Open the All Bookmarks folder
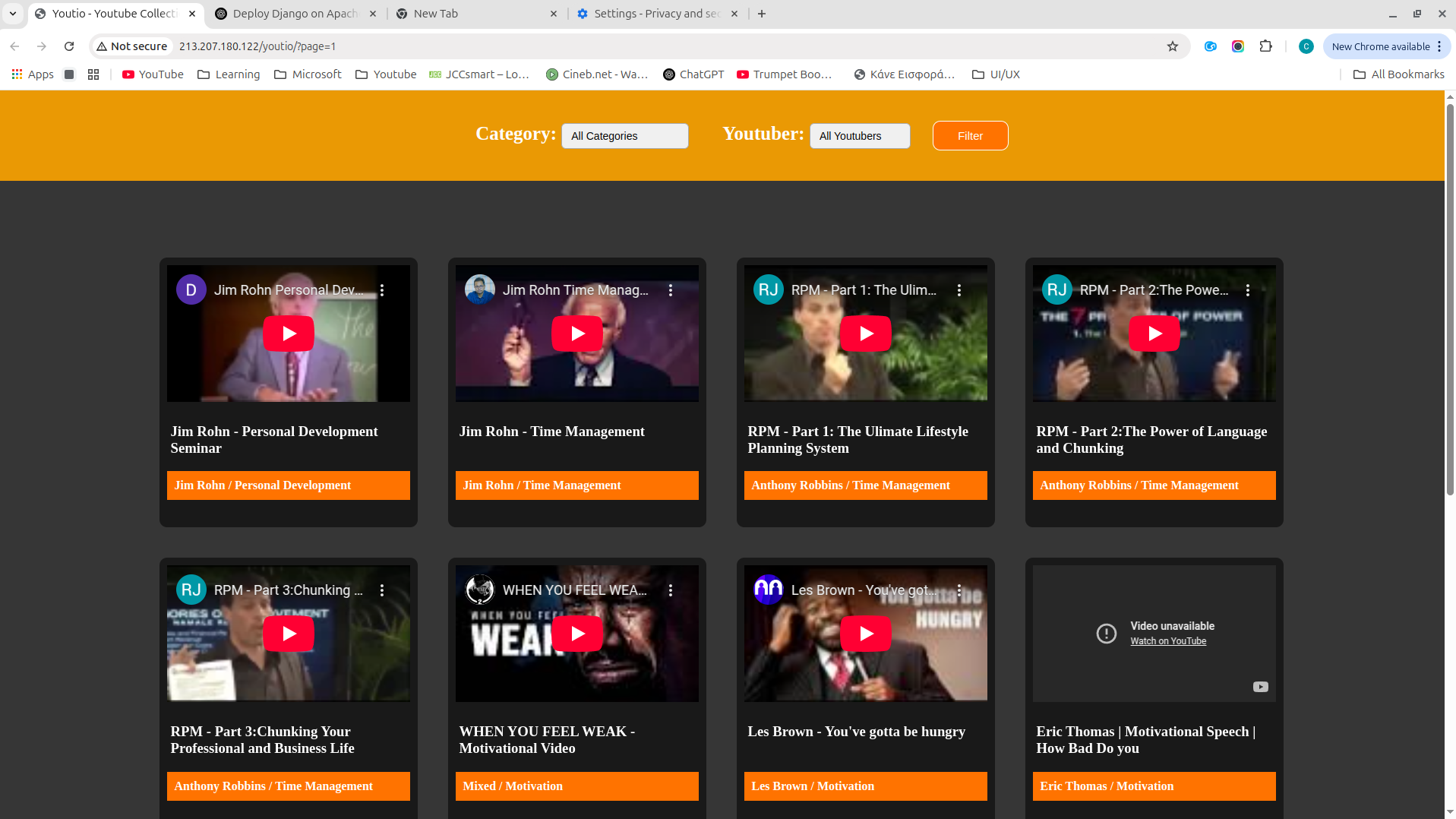The width and height of the screenshot is (1456, 819). point(1399,74)
